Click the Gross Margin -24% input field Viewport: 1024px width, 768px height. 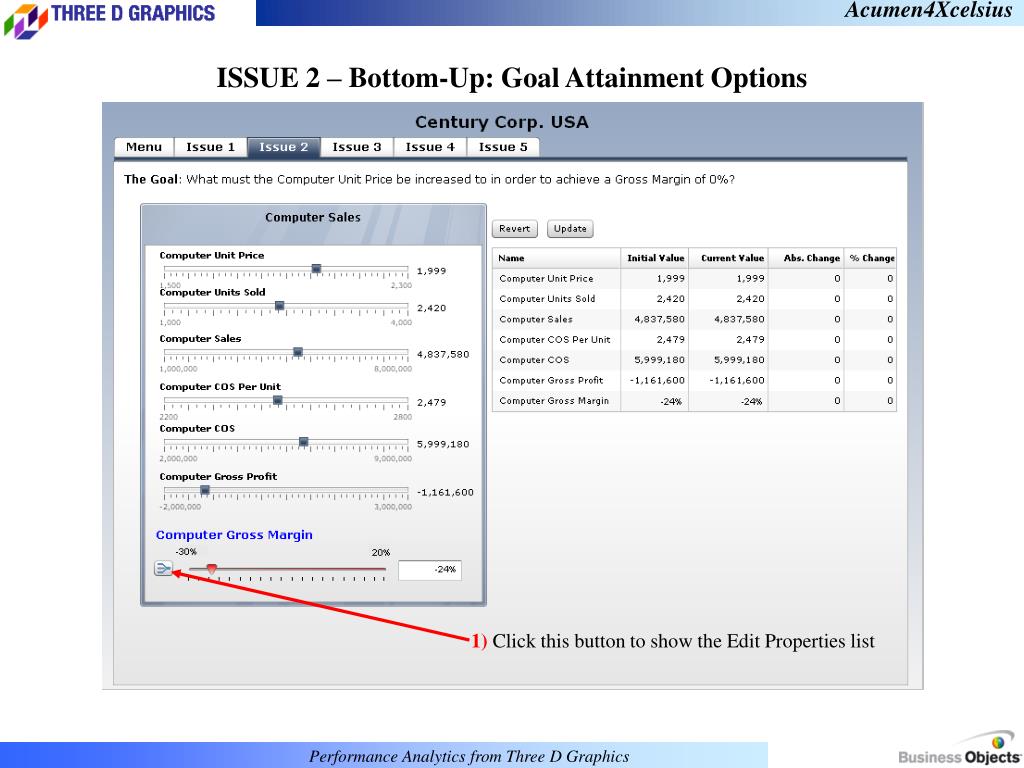pyautogui.click(x=430, y=570)
